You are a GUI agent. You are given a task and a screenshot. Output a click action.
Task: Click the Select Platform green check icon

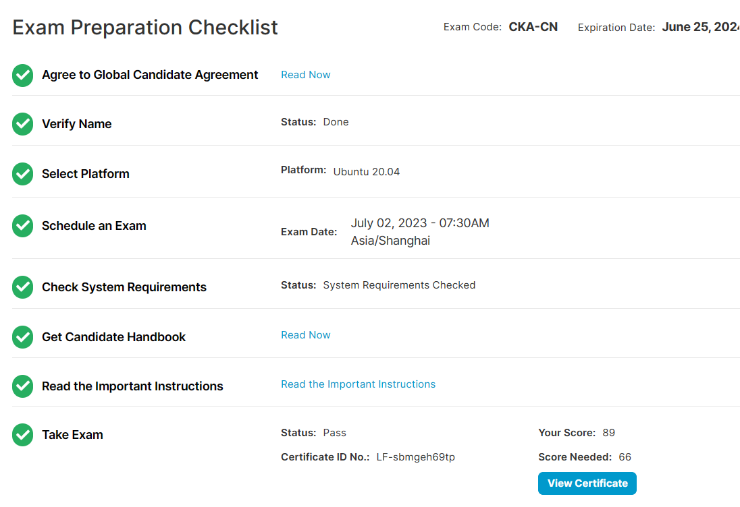[22, 174]
